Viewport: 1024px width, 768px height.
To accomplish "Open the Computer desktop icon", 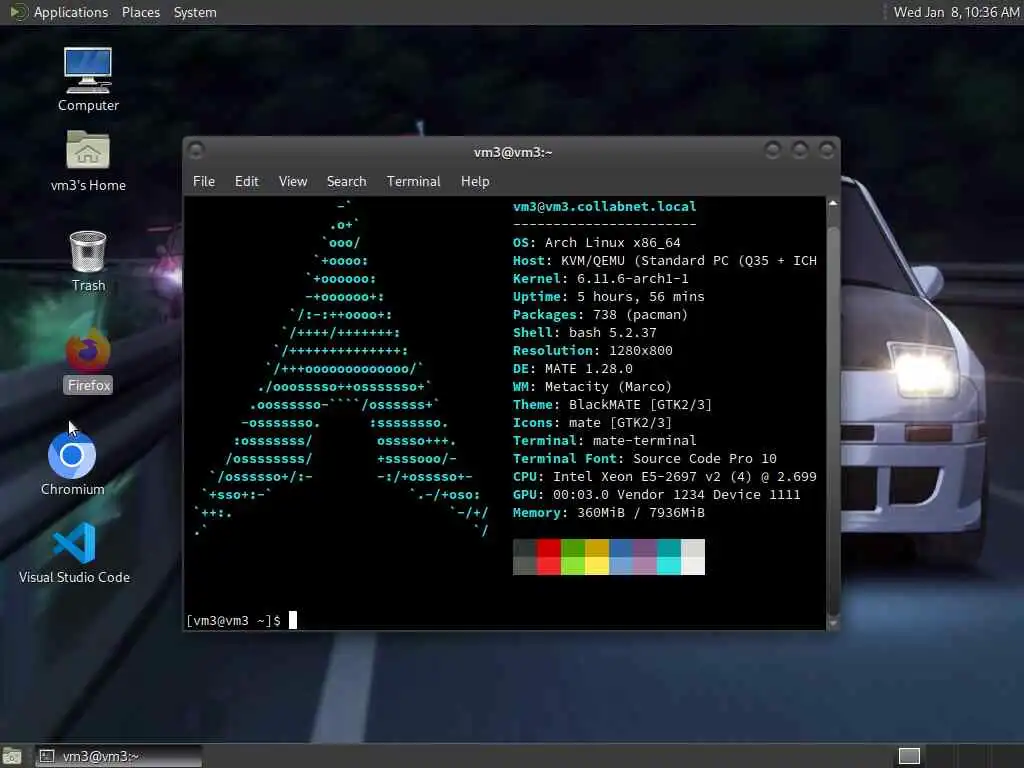I will pos(88,79).
